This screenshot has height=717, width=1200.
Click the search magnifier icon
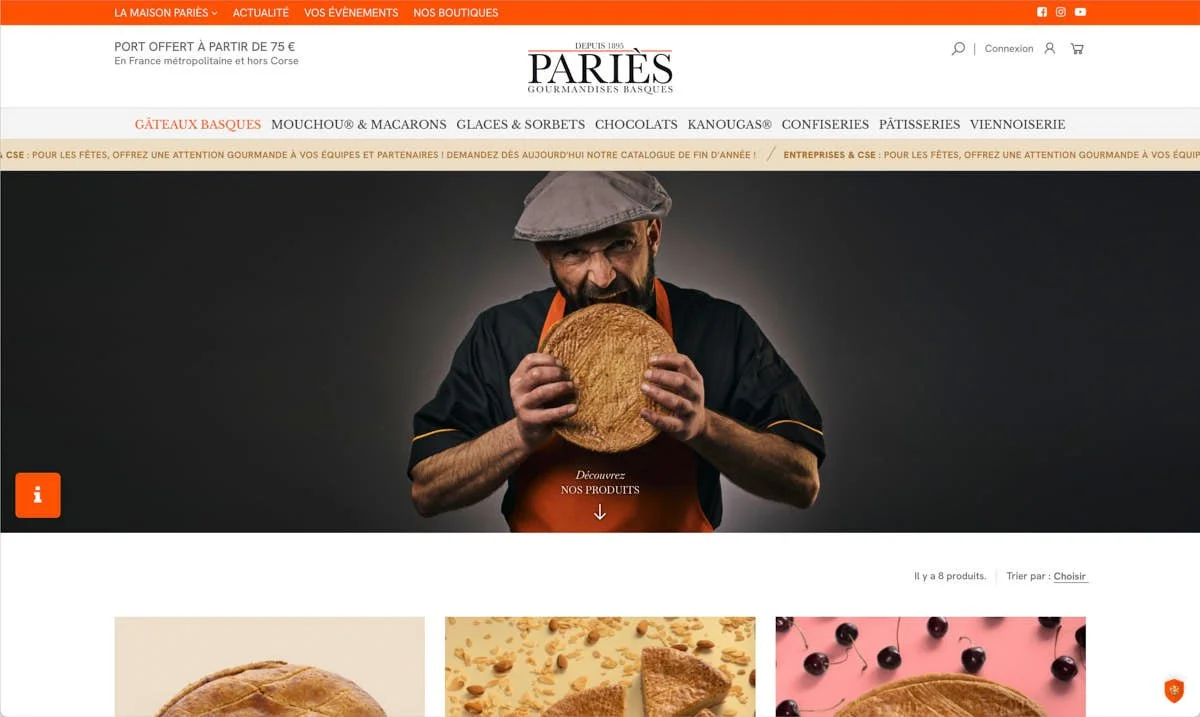[958, 48]
